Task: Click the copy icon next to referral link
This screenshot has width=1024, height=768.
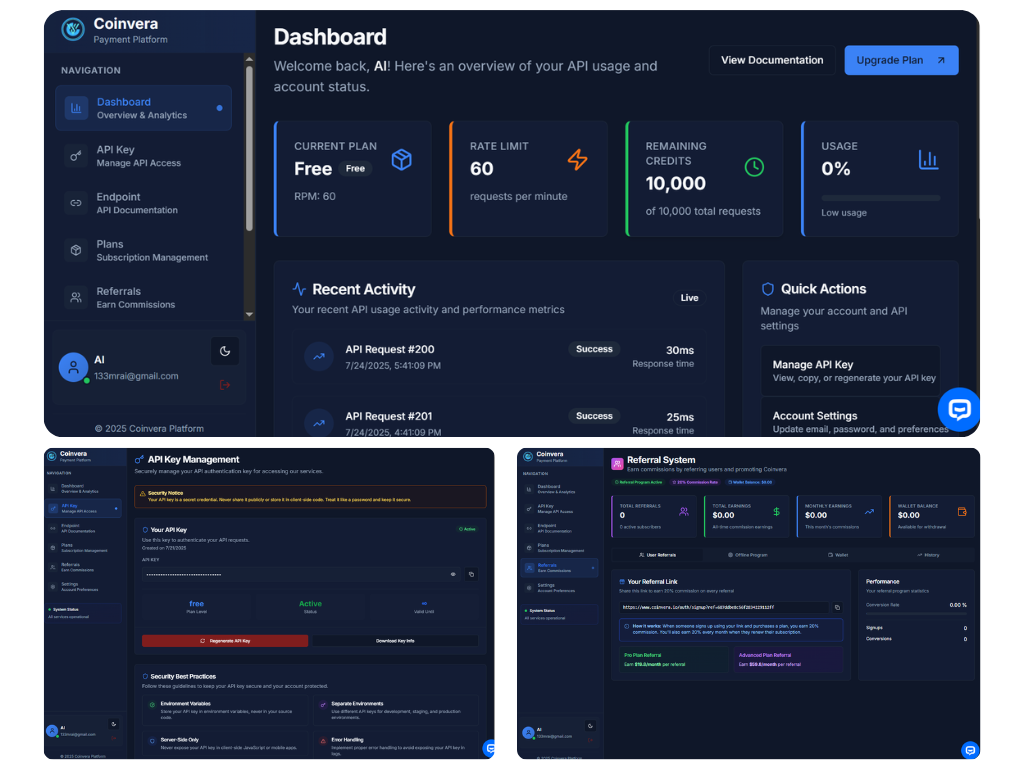Action: [x=838, y=606]
